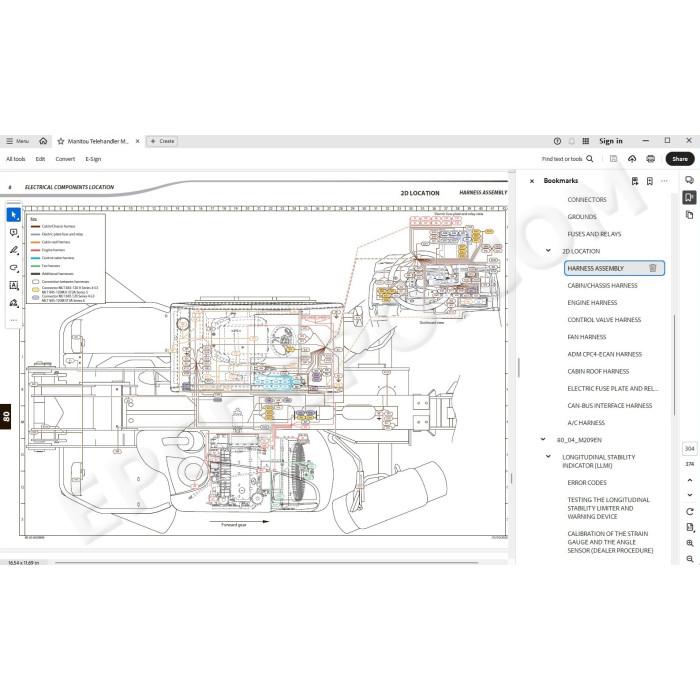Zoom out with magnifier minus
The width and height of the screenshot is (700, 700).
(690, 559)
